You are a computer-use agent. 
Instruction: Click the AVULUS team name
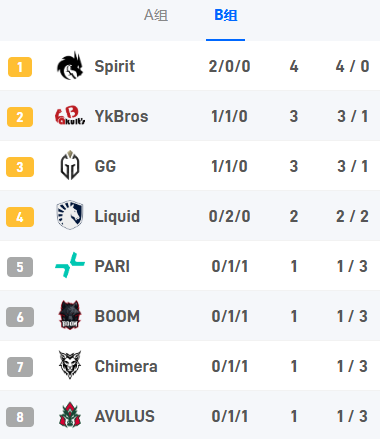(124, 416)
